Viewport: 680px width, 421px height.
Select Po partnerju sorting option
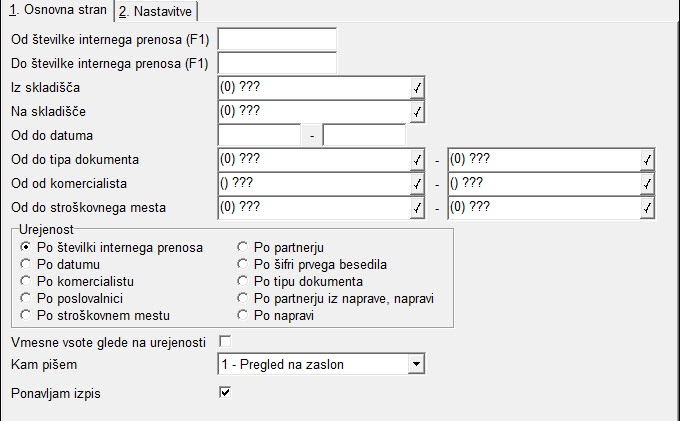pos(242,247)
